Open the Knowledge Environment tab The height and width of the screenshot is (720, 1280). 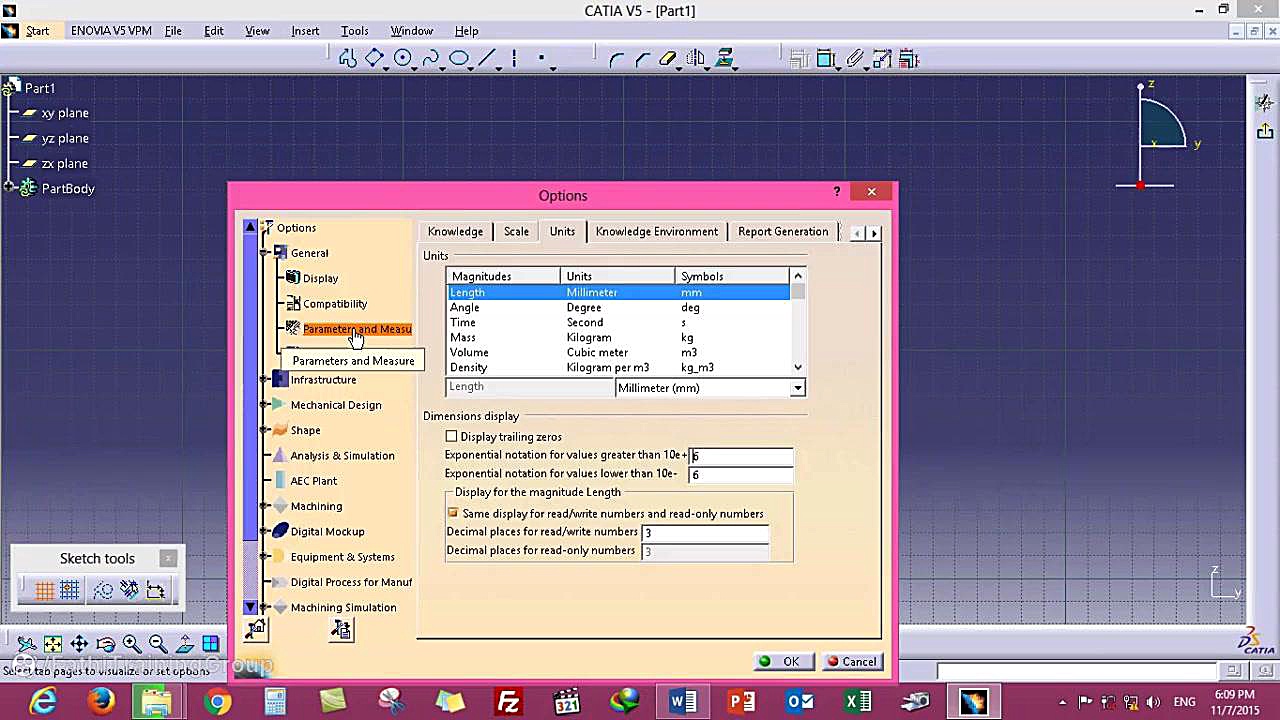coord(656,232)
